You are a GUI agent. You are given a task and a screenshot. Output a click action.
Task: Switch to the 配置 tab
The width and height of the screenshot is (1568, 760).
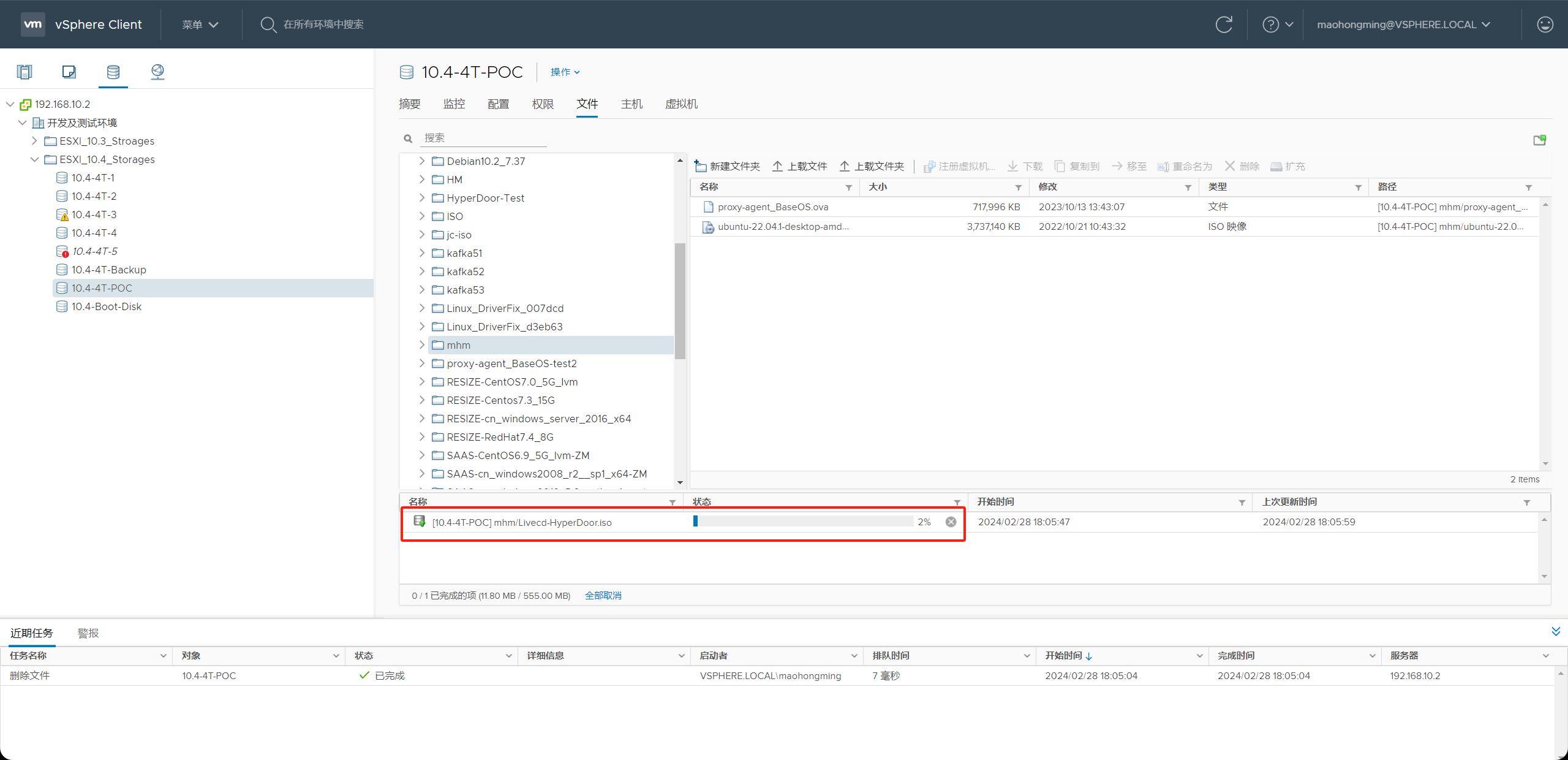tap(499, 104)
